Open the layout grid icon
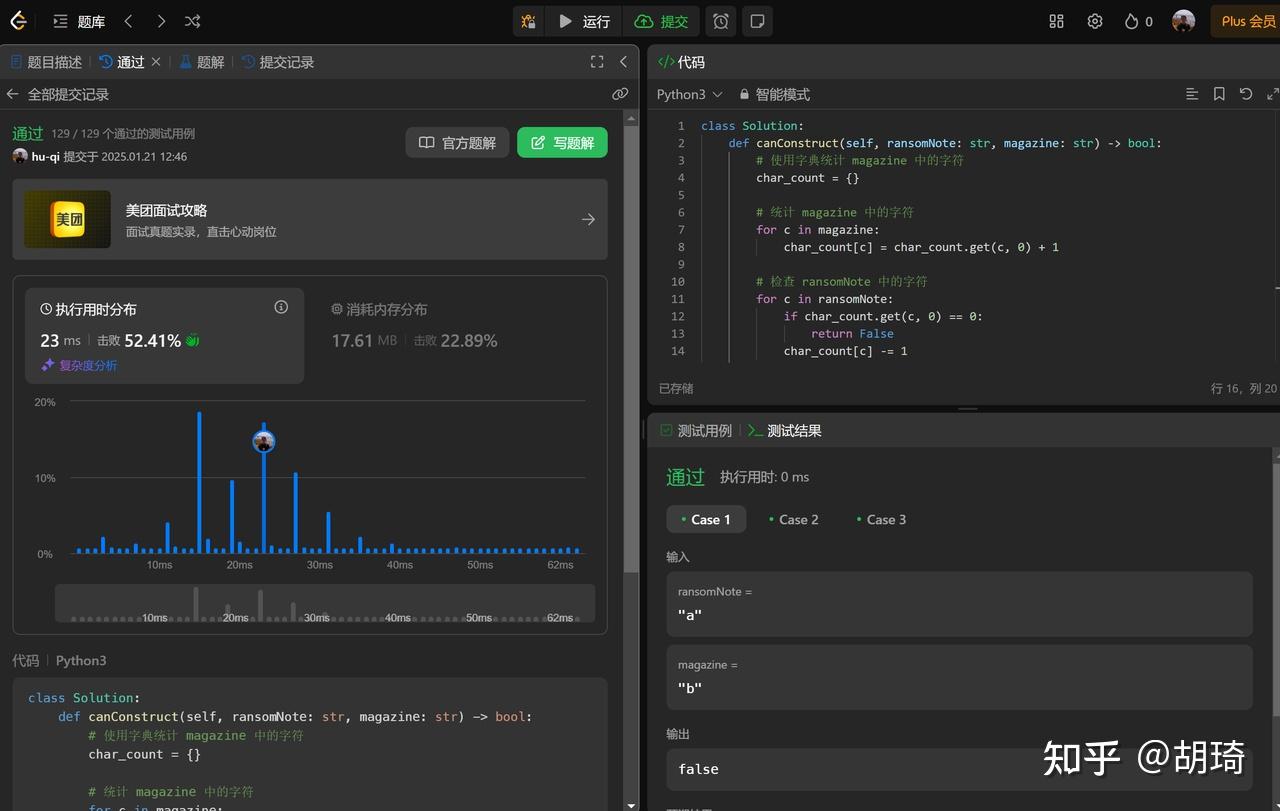The image size is (1280, 811). (x=1056, y=21)
